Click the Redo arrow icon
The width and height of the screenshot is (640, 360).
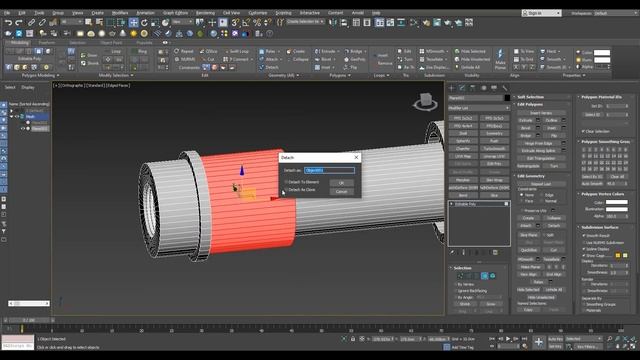pos(18,22)
